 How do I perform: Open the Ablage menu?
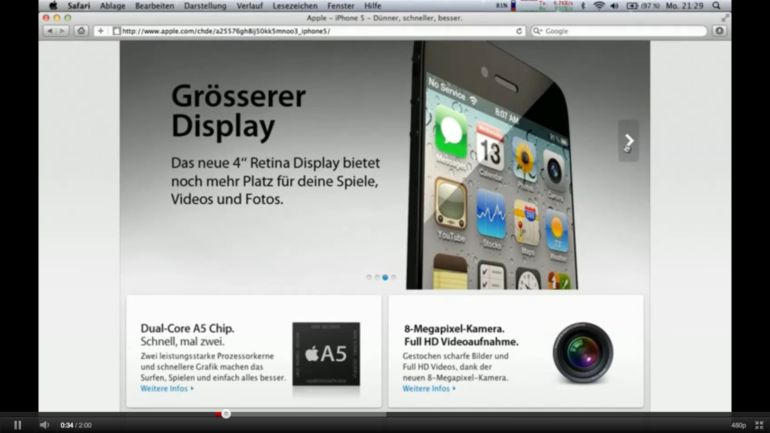[112, 6]
